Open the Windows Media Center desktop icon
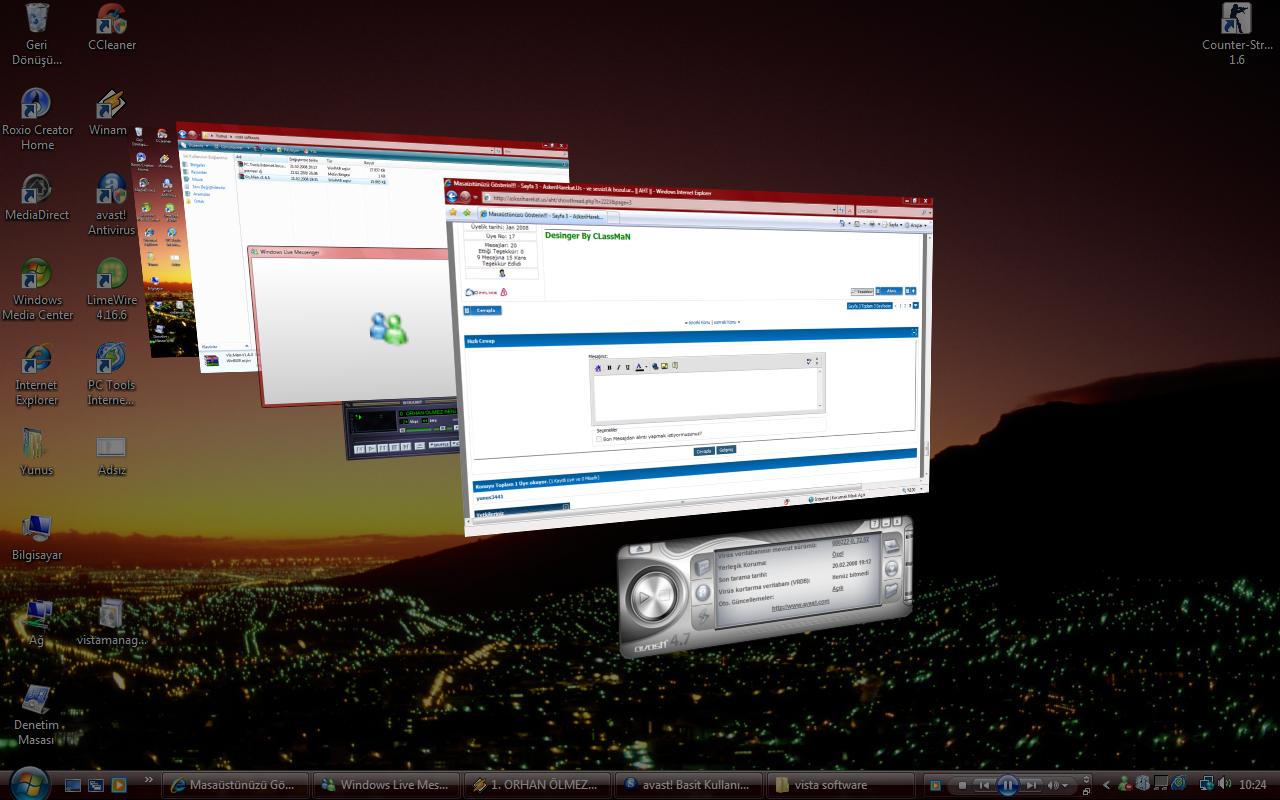The height and width of the screenshot is (800, 1280). [37, 277]
